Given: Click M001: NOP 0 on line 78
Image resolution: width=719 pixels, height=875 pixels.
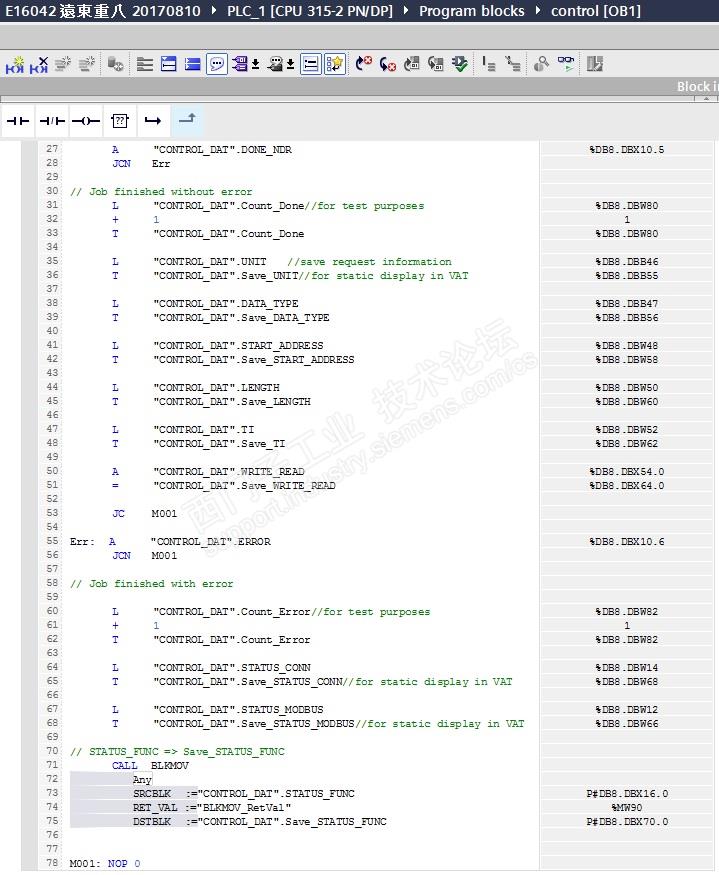Looking at the screenshot, I should point(105,863).
